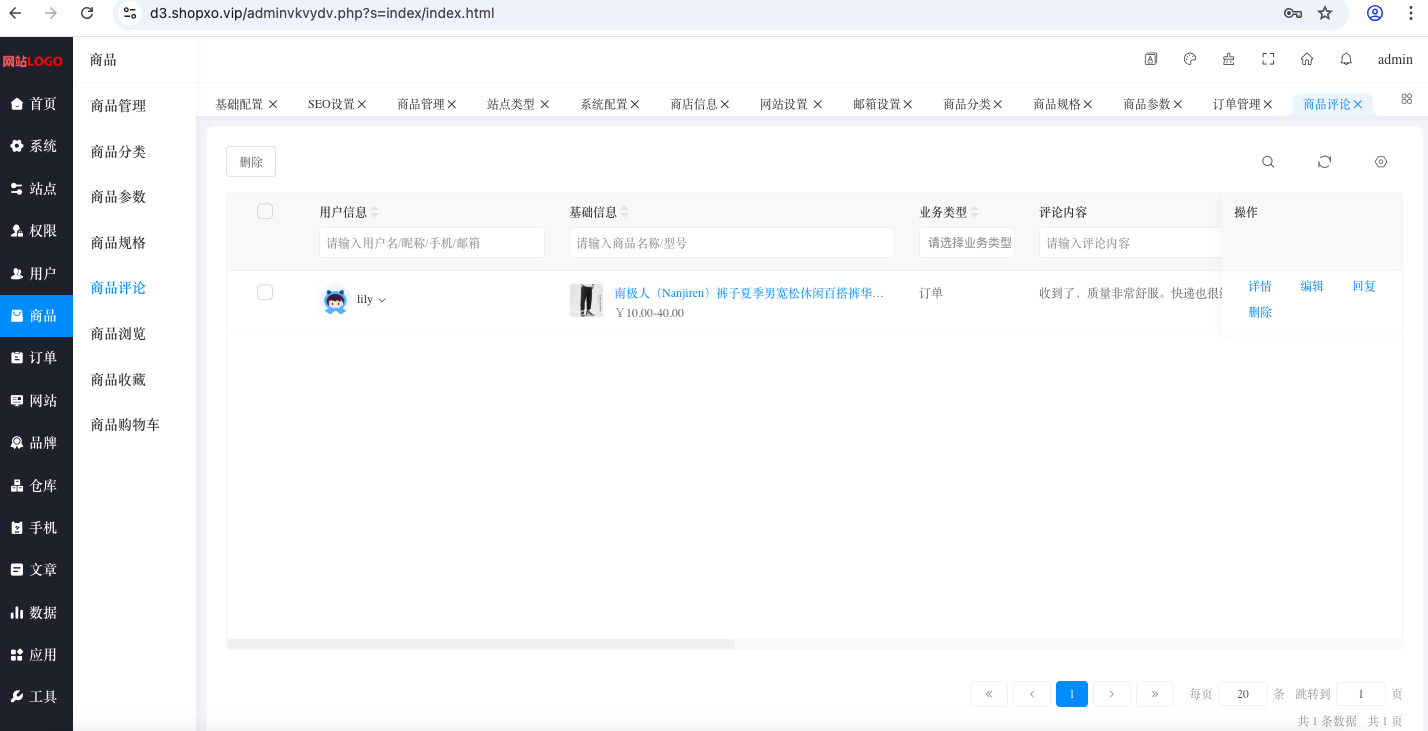Toggle the select-all checkbox in table header

click(x=265, y=211)
